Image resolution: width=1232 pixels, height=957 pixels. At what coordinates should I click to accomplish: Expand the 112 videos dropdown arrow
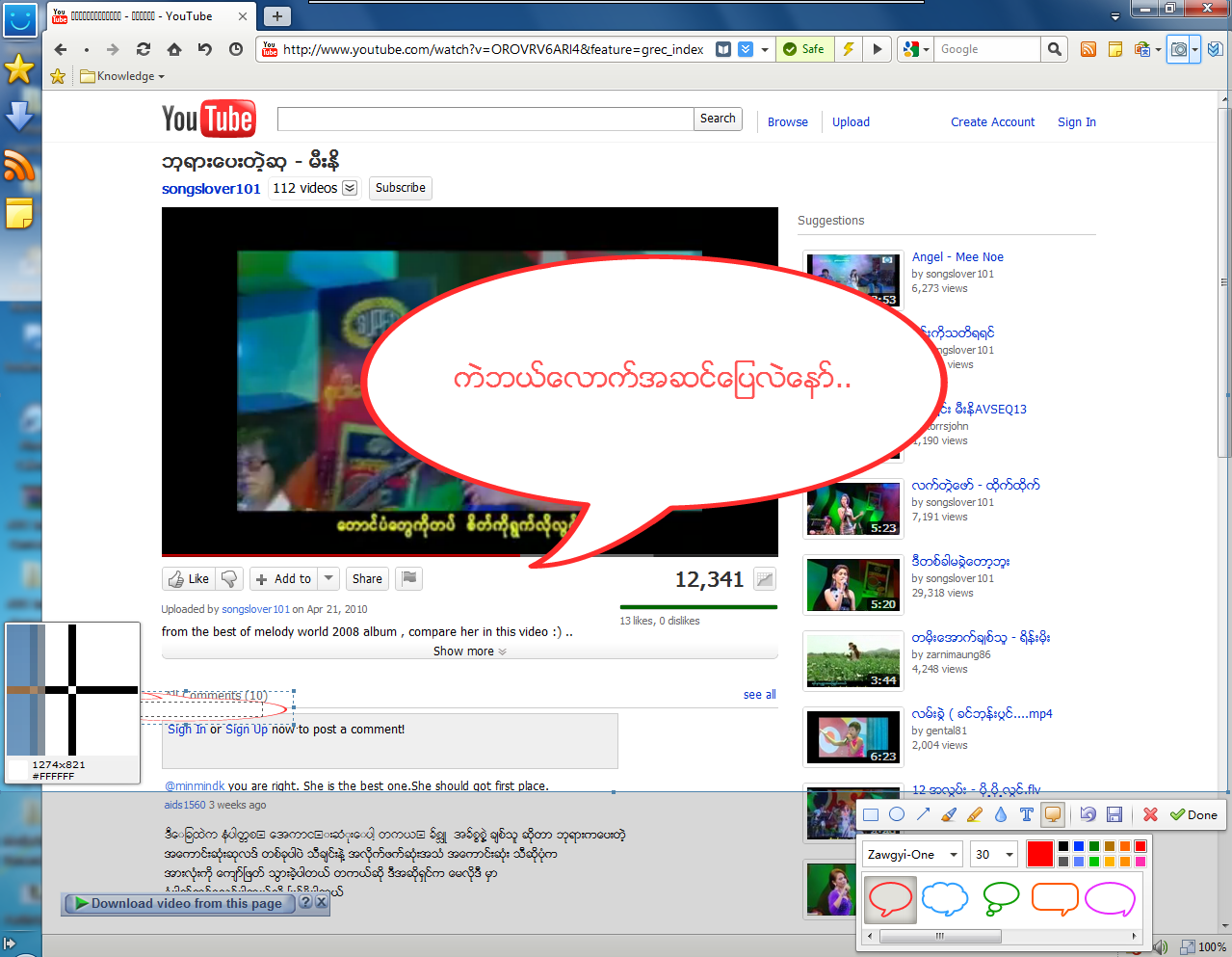pyautogui.click(x=350, y=188)
